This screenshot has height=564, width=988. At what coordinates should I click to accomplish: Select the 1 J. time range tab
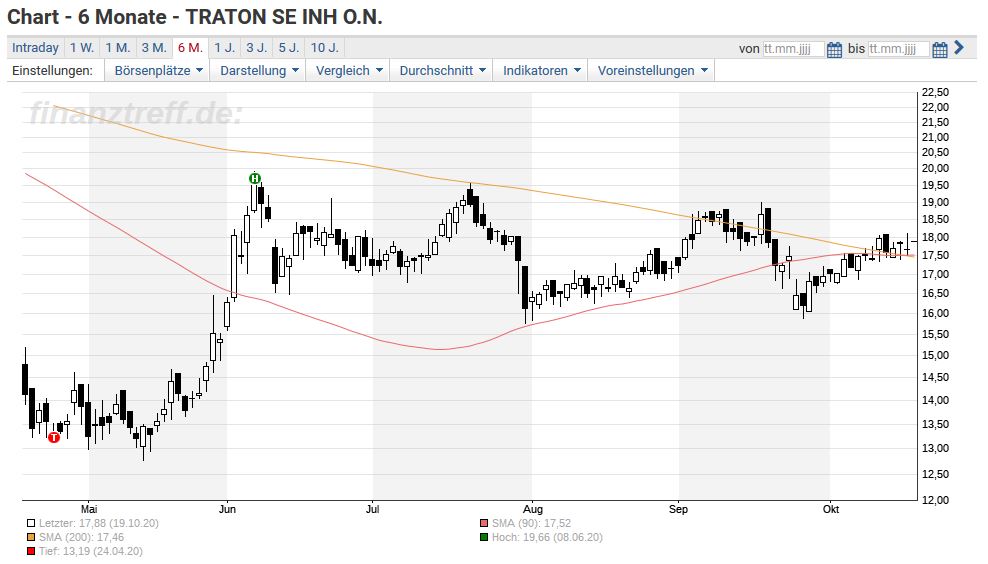click(224, 47)
